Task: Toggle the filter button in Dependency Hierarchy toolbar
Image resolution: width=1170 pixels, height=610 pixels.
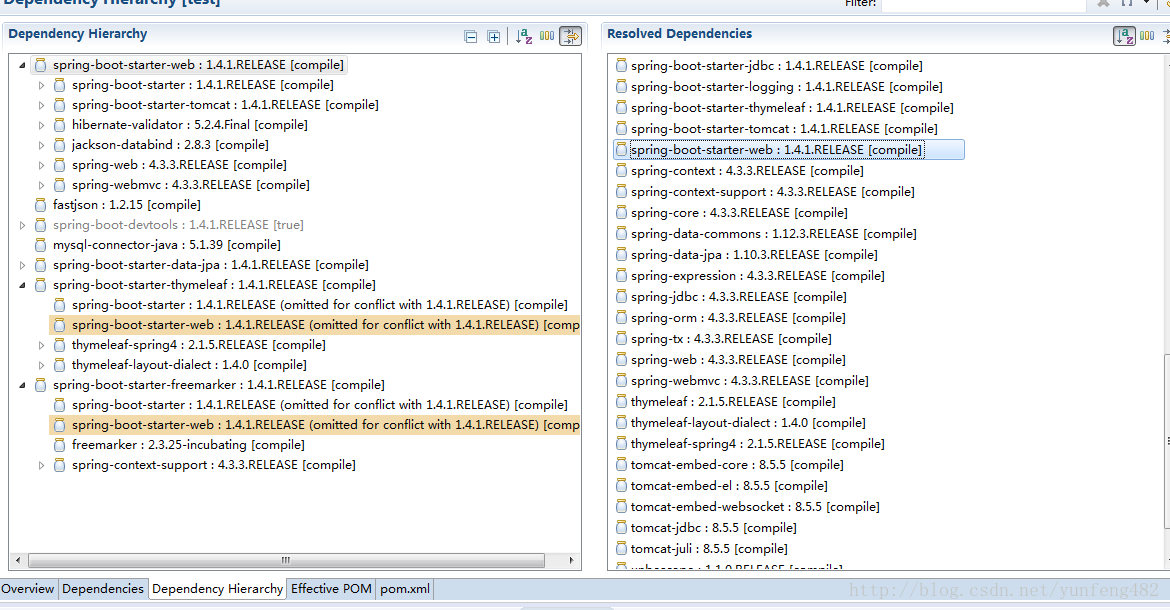Action: coord(570,36)
